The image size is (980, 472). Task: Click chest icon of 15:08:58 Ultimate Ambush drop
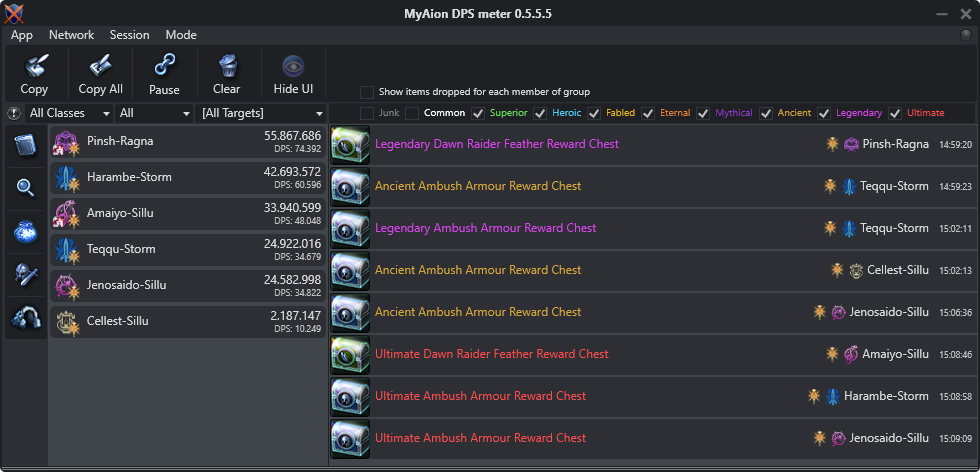350,396
